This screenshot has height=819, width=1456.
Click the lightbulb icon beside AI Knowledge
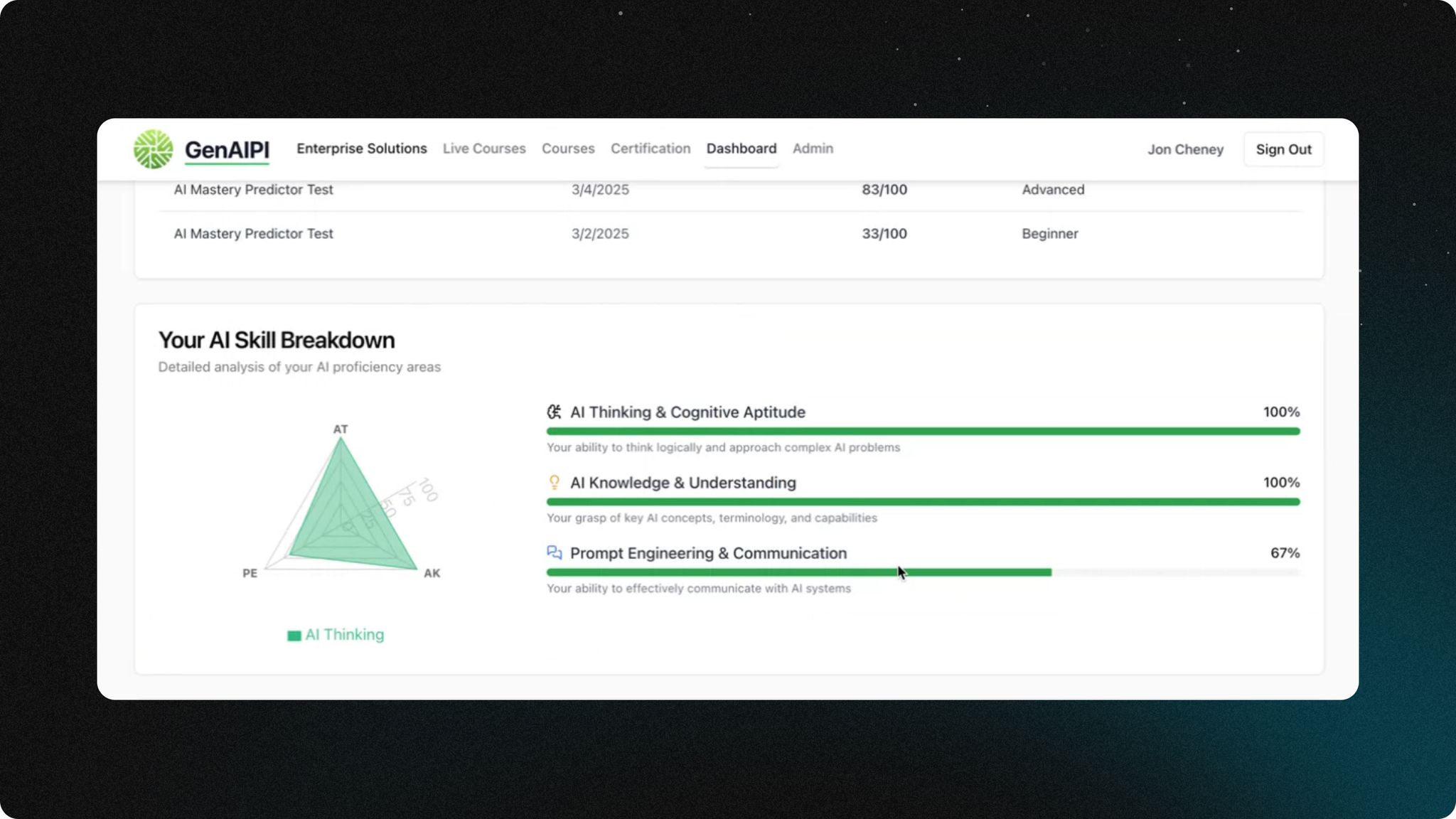[x=553, y=482]
